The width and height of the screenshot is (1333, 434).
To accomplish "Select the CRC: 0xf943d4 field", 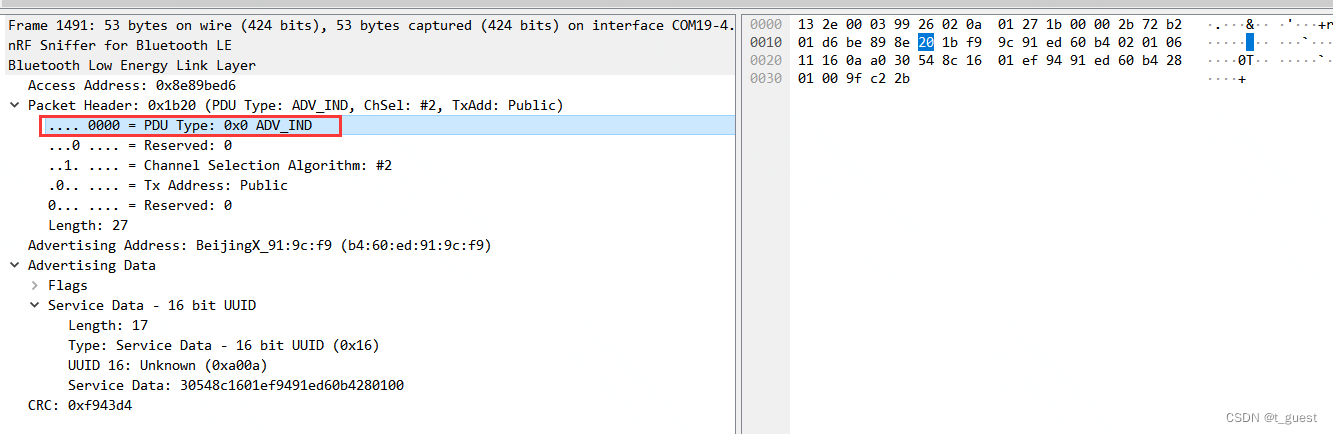I will click(80, 405).
